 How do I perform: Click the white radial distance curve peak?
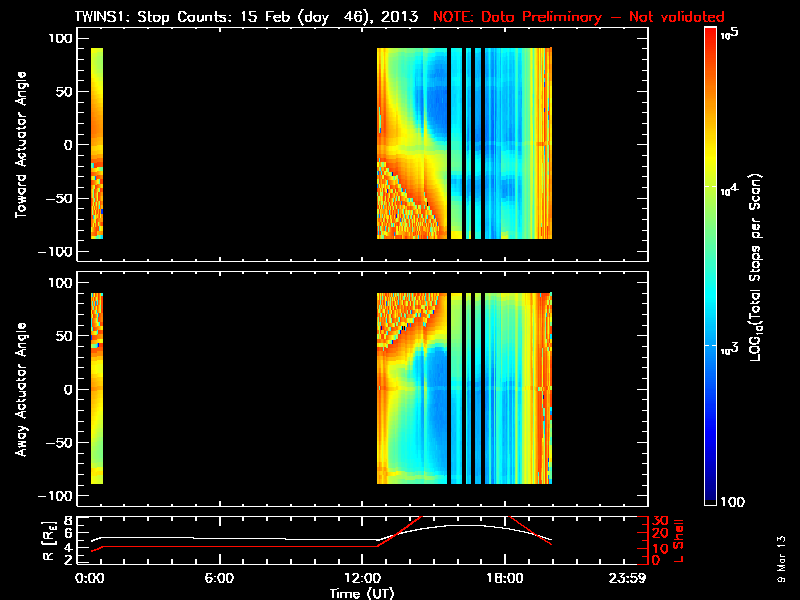[x=464, y=525]
